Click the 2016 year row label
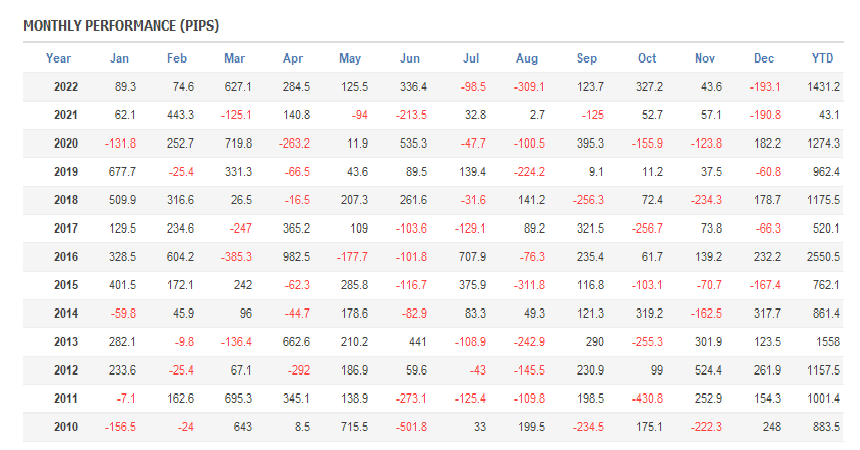860x450 pixels. [67, 256]
